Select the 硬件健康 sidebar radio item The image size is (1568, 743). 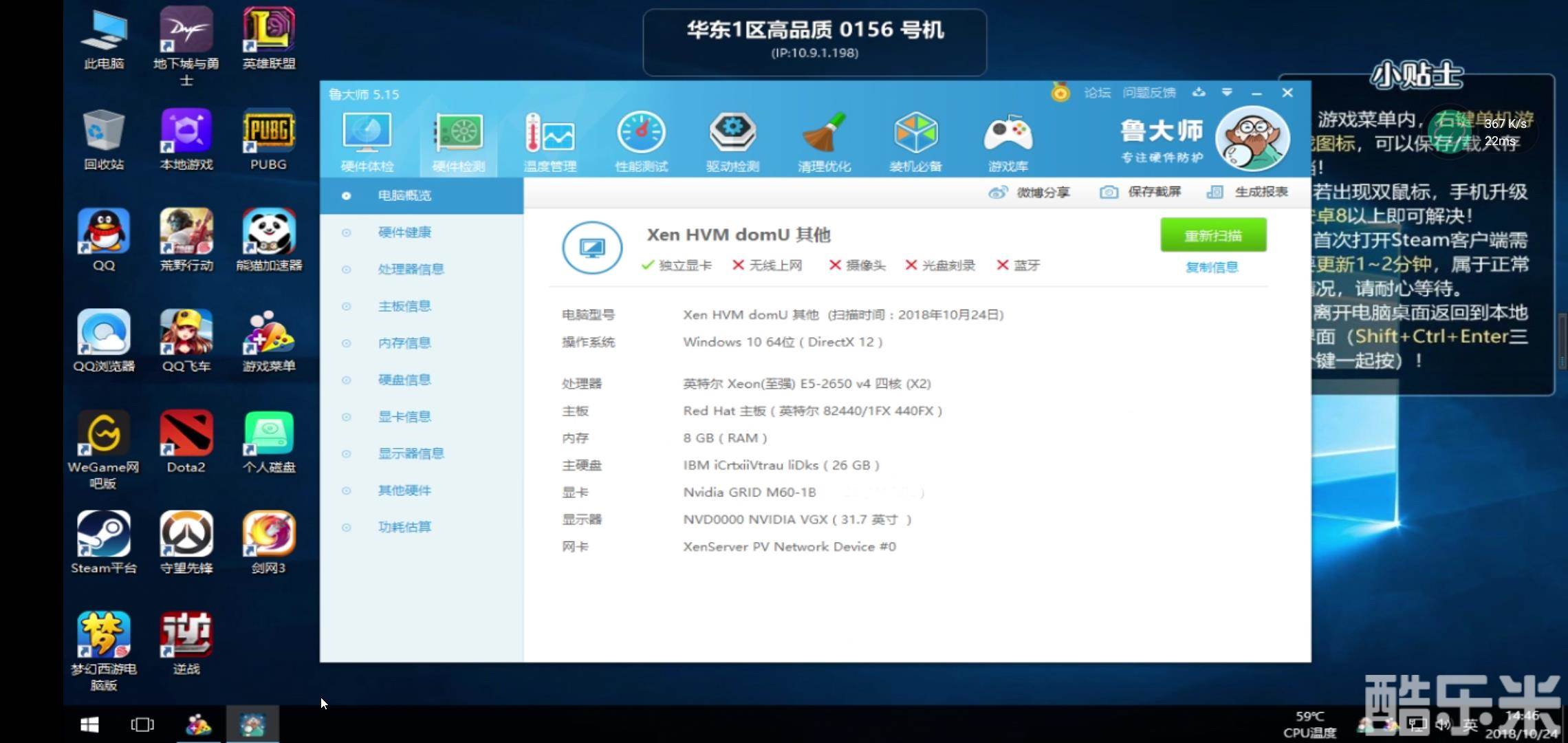[347, 233]
